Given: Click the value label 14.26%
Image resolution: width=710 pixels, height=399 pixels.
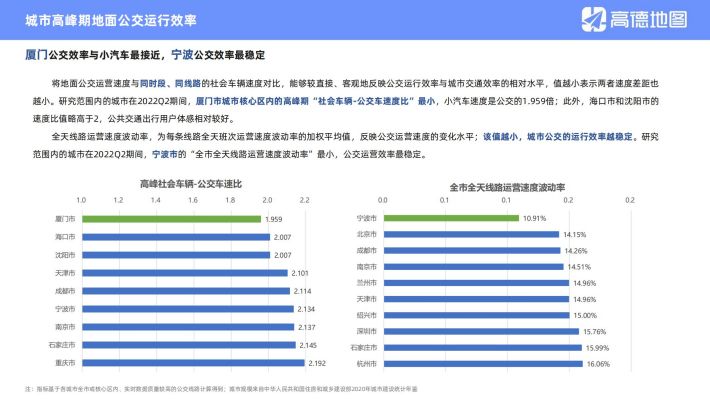Looking at the screenshot, I should 576,251.
